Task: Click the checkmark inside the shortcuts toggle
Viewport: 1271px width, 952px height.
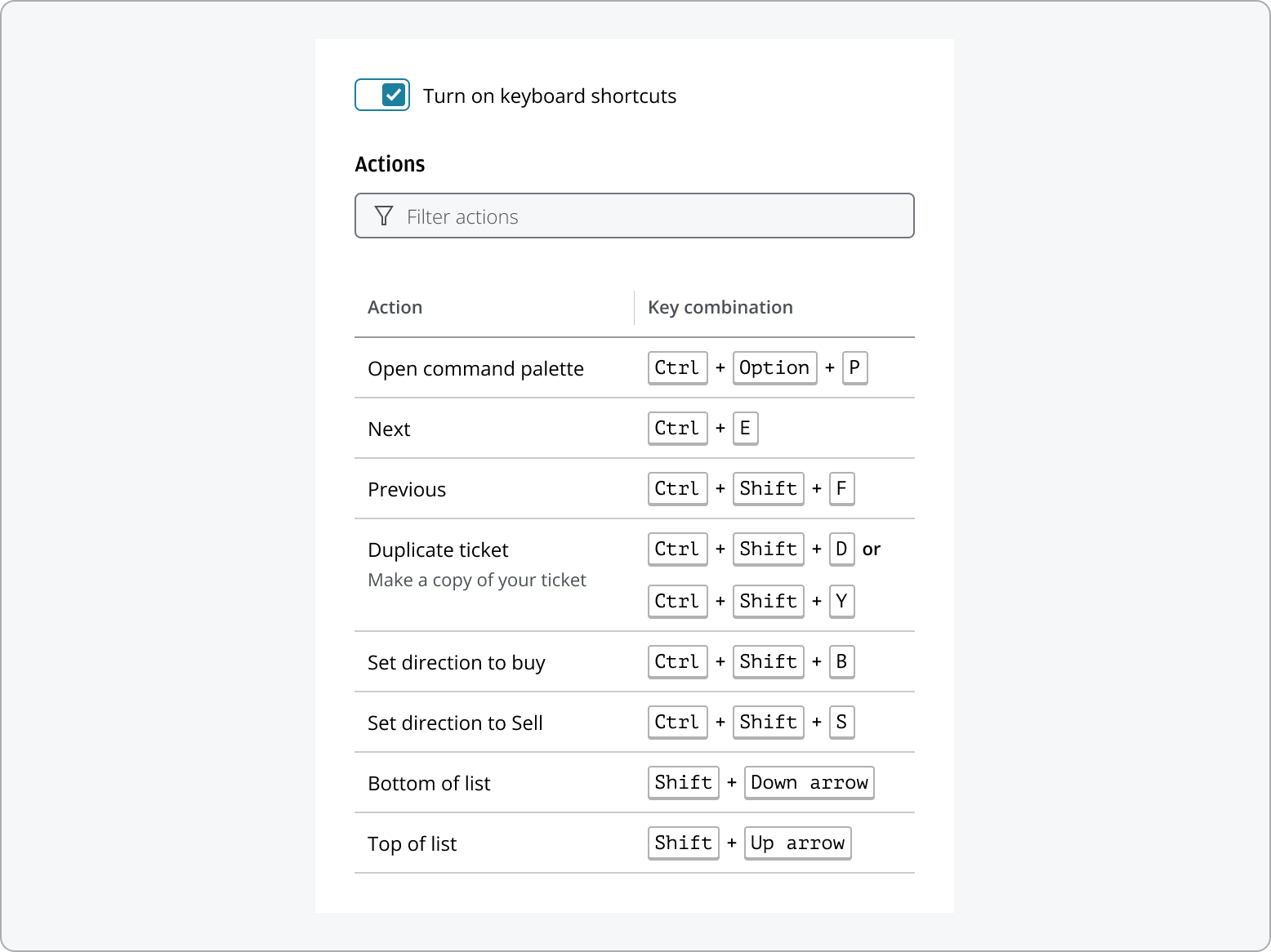Action: 393,95
